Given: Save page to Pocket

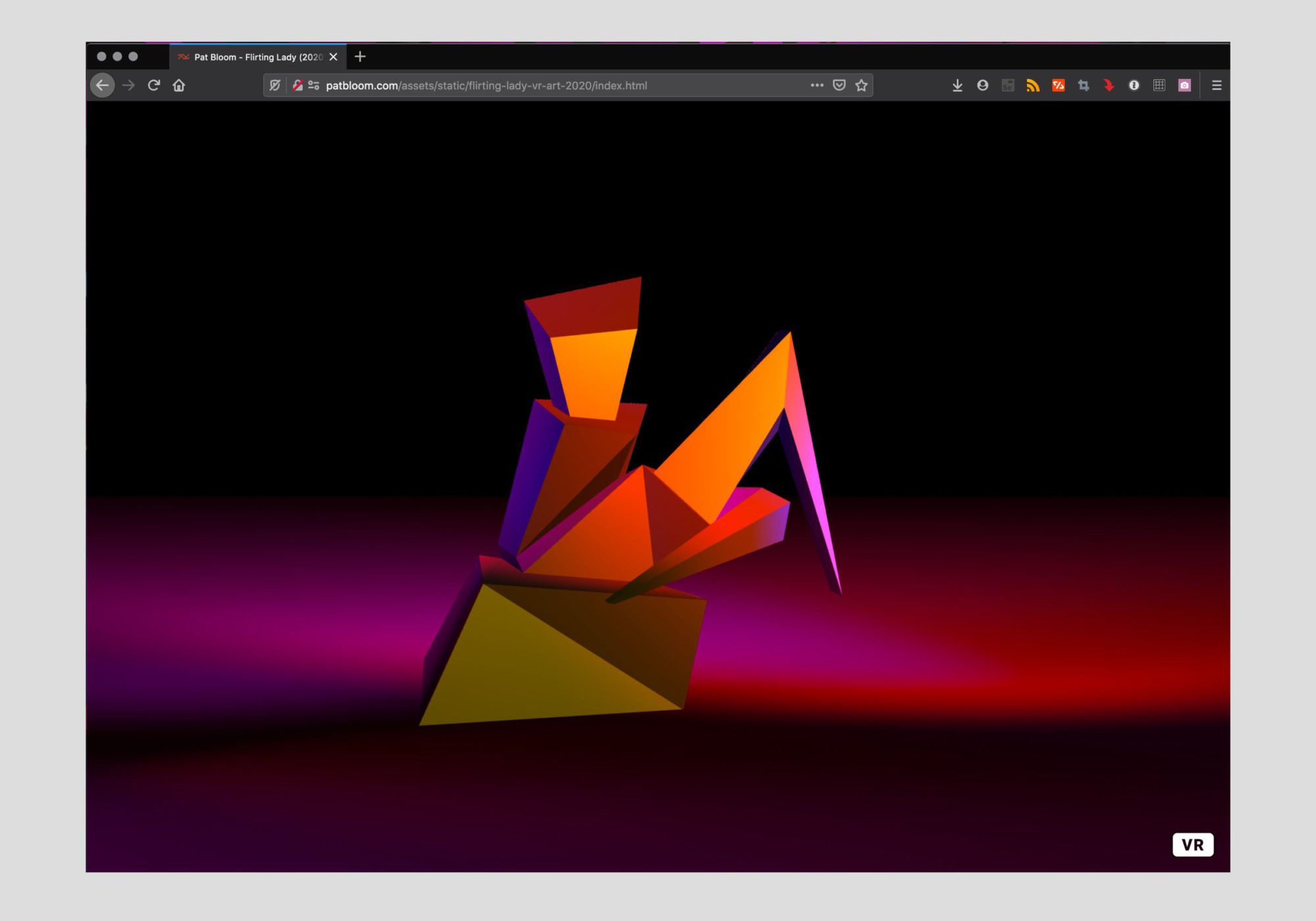Looking at the screenshot, I should point(839,86).
